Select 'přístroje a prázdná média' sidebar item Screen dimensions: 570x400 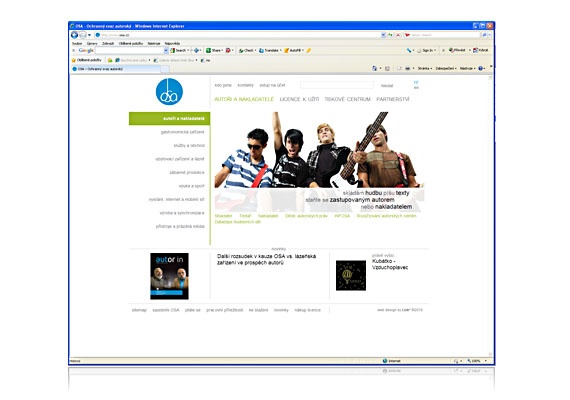coord(180,226)
